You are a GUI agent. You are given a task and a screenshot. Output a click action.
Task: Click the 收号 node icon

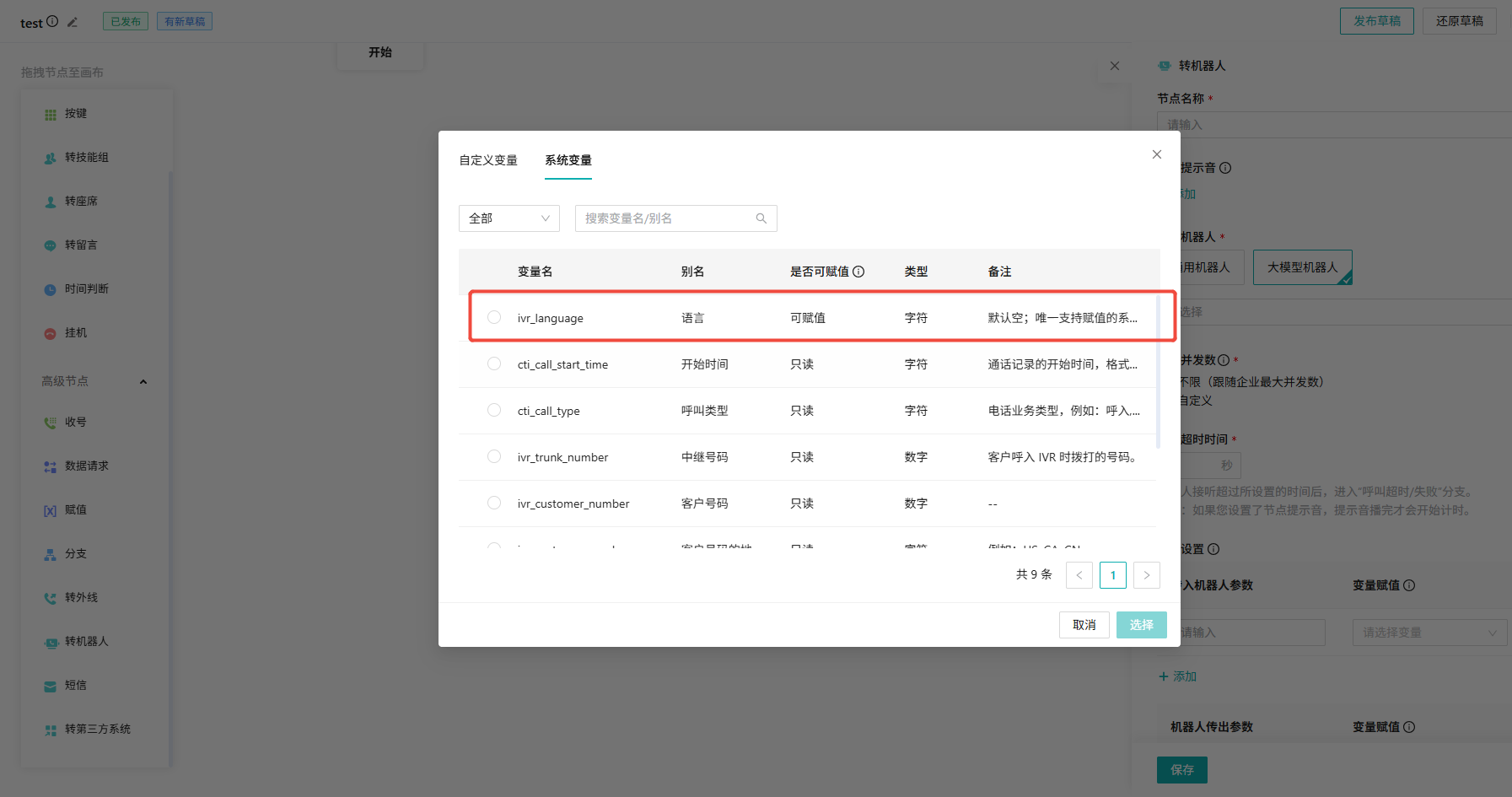point(51,423)
